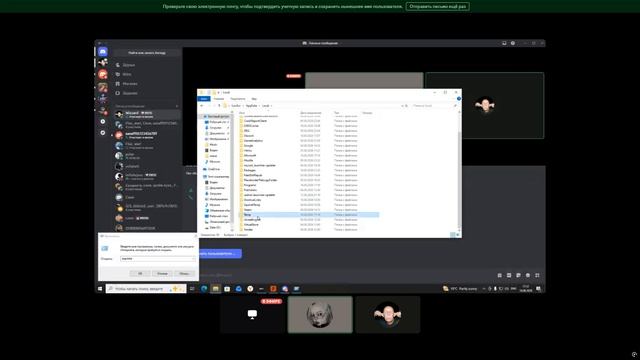Go up one folder in Explorer
Image resolution: width=640 pixels, height=360 pixels.
click(x=219, y=106)
